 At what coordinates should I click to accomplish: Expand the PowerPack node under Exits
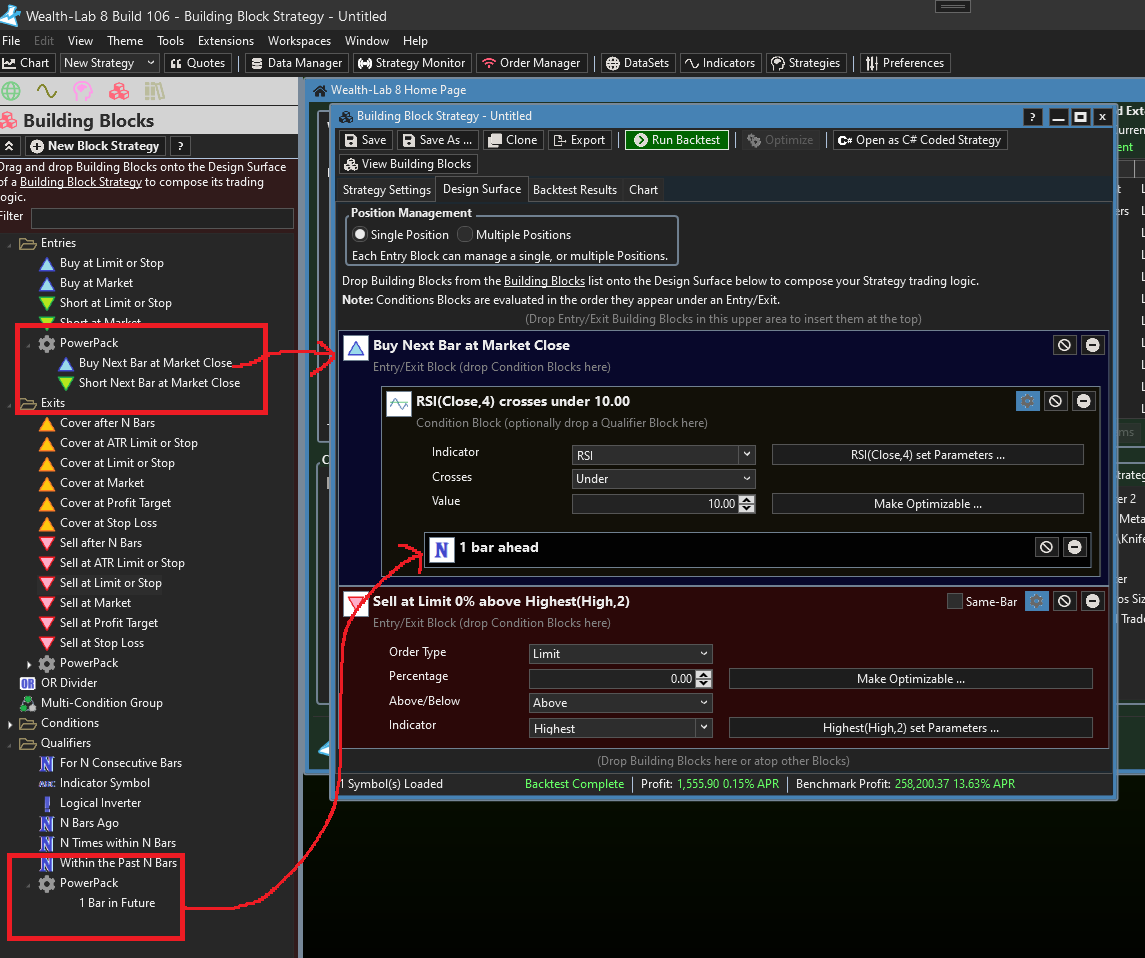click(28, 664)
